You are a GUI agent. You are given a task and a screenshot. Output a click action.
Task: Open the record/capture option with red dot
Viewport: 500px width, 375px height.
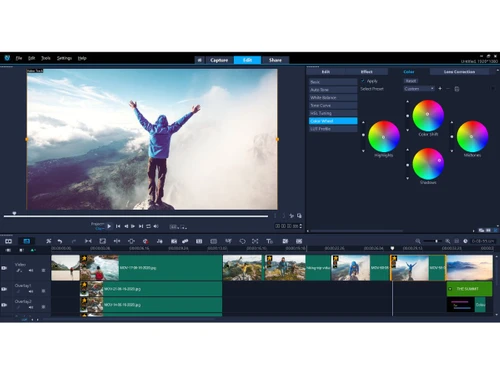point(146,241)
